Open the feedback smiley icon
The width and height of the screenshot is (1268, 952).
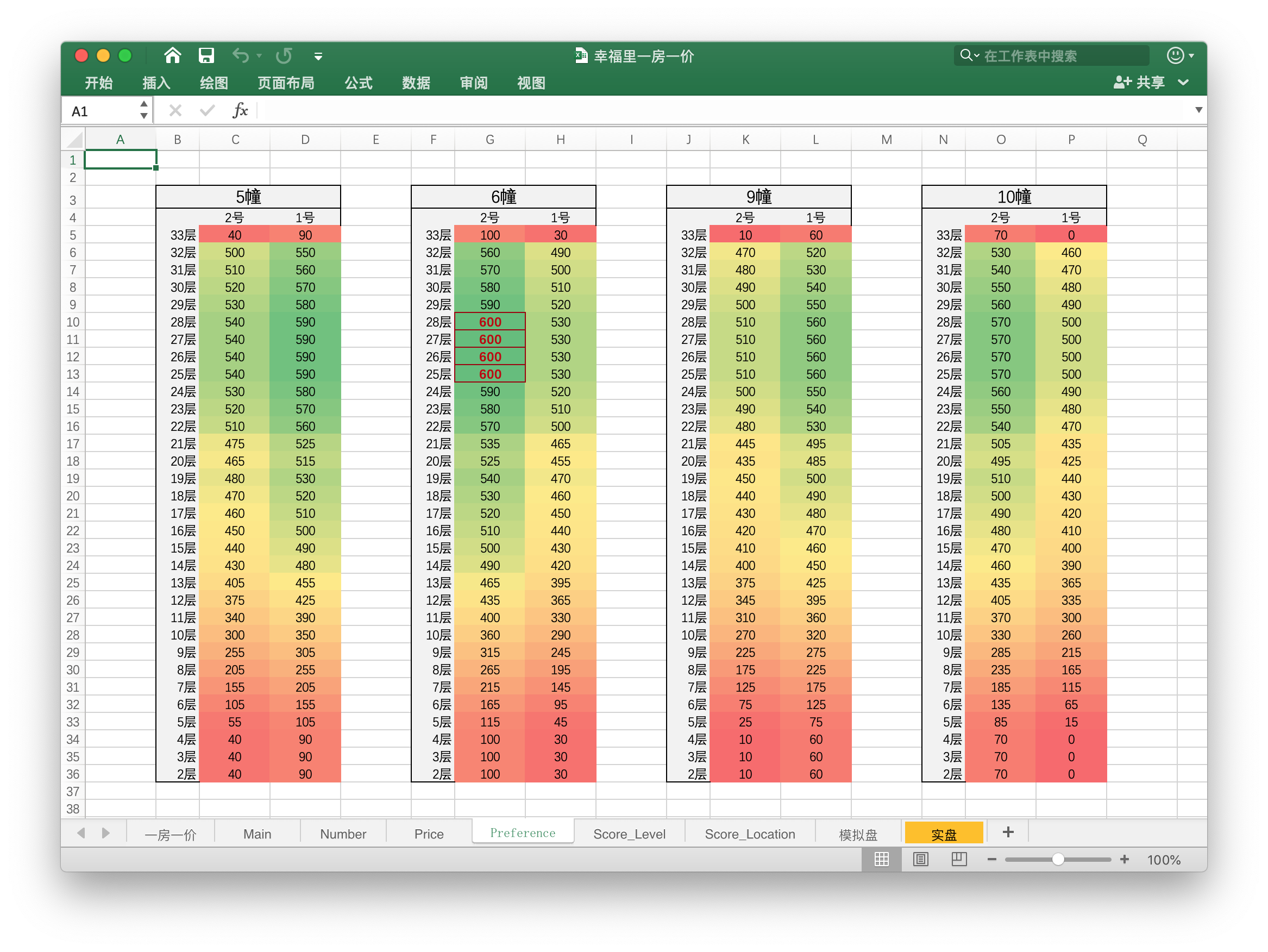pos(1175,55)
